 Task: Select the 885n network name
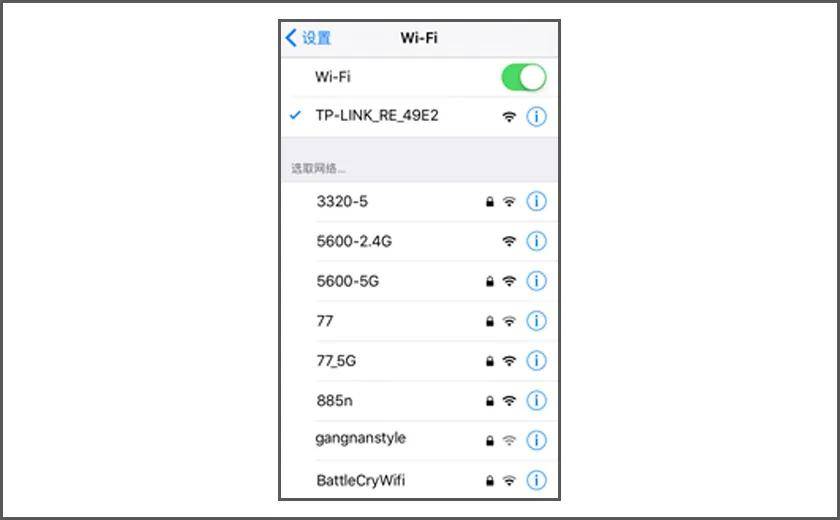click(334, 400)
